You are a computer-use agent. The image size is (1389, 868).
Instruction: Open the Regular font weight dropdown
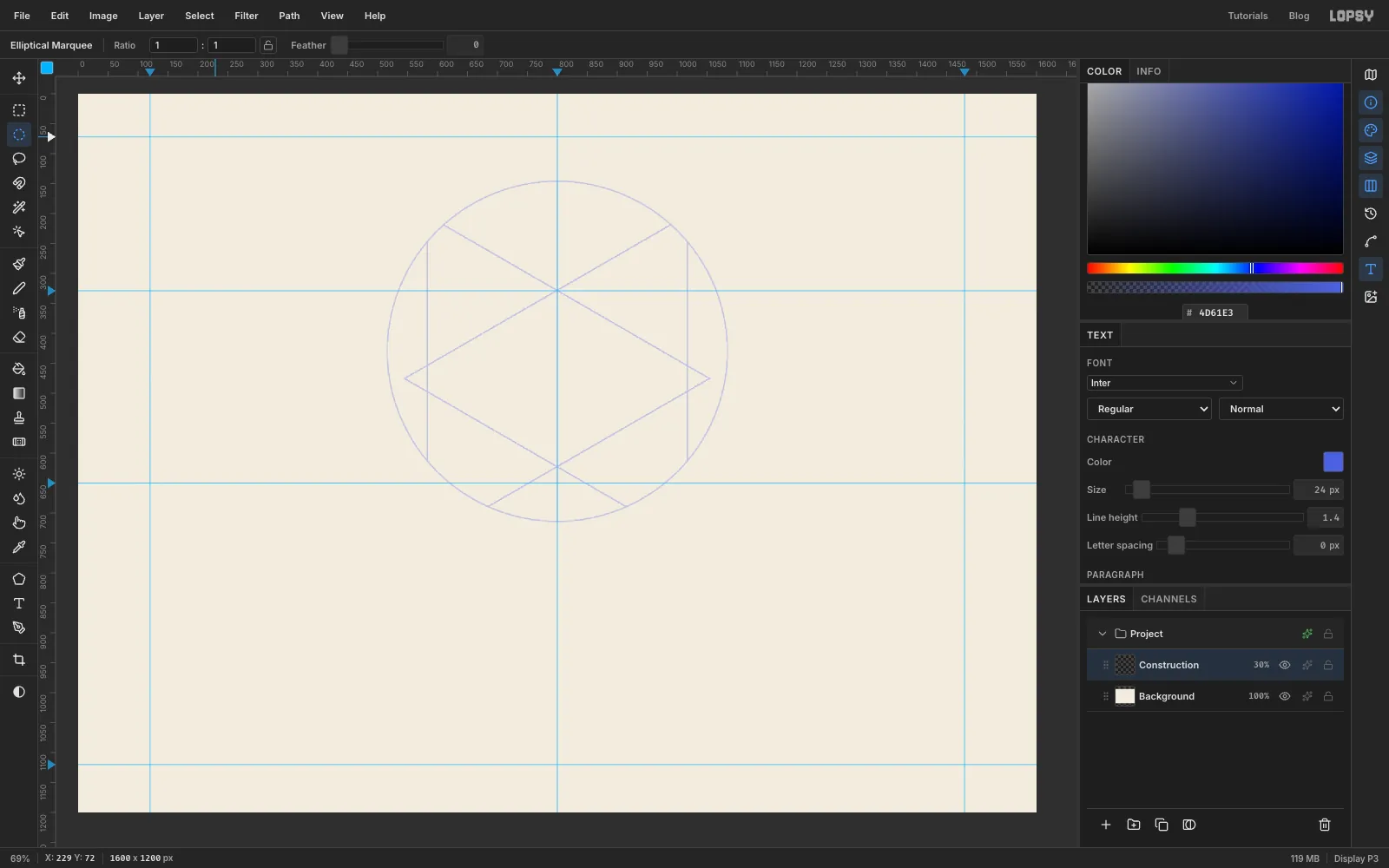point(1149,409)
